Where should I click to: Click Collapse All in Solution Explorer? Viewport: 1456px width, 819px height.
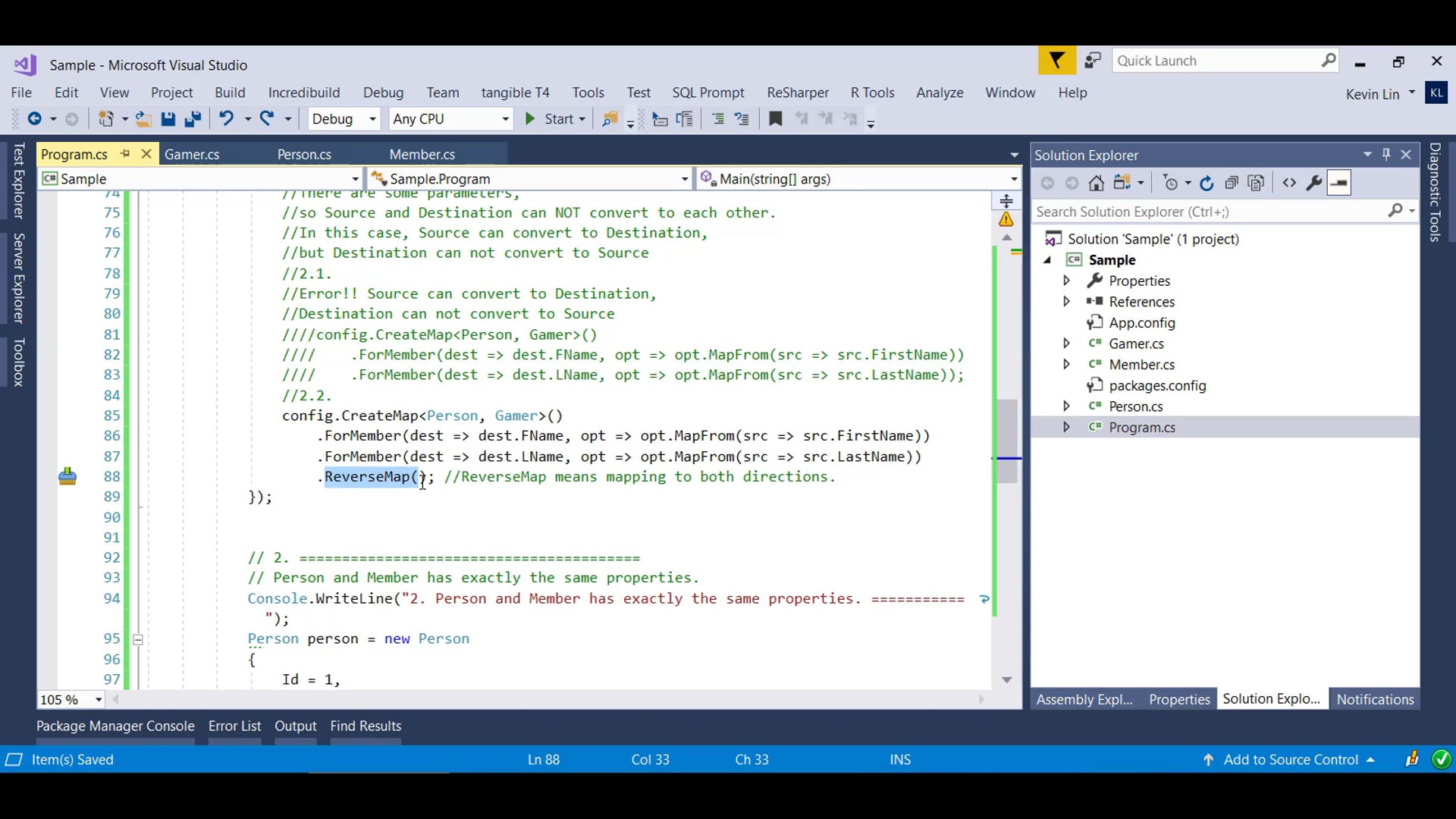[x=1232, y=183]
